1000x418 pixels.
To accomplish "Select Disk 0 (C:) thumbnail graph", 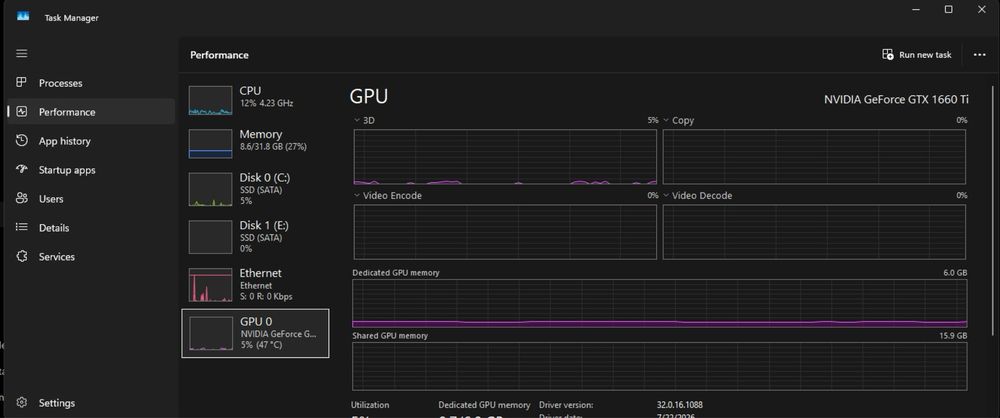I will (x=210, y=189).
